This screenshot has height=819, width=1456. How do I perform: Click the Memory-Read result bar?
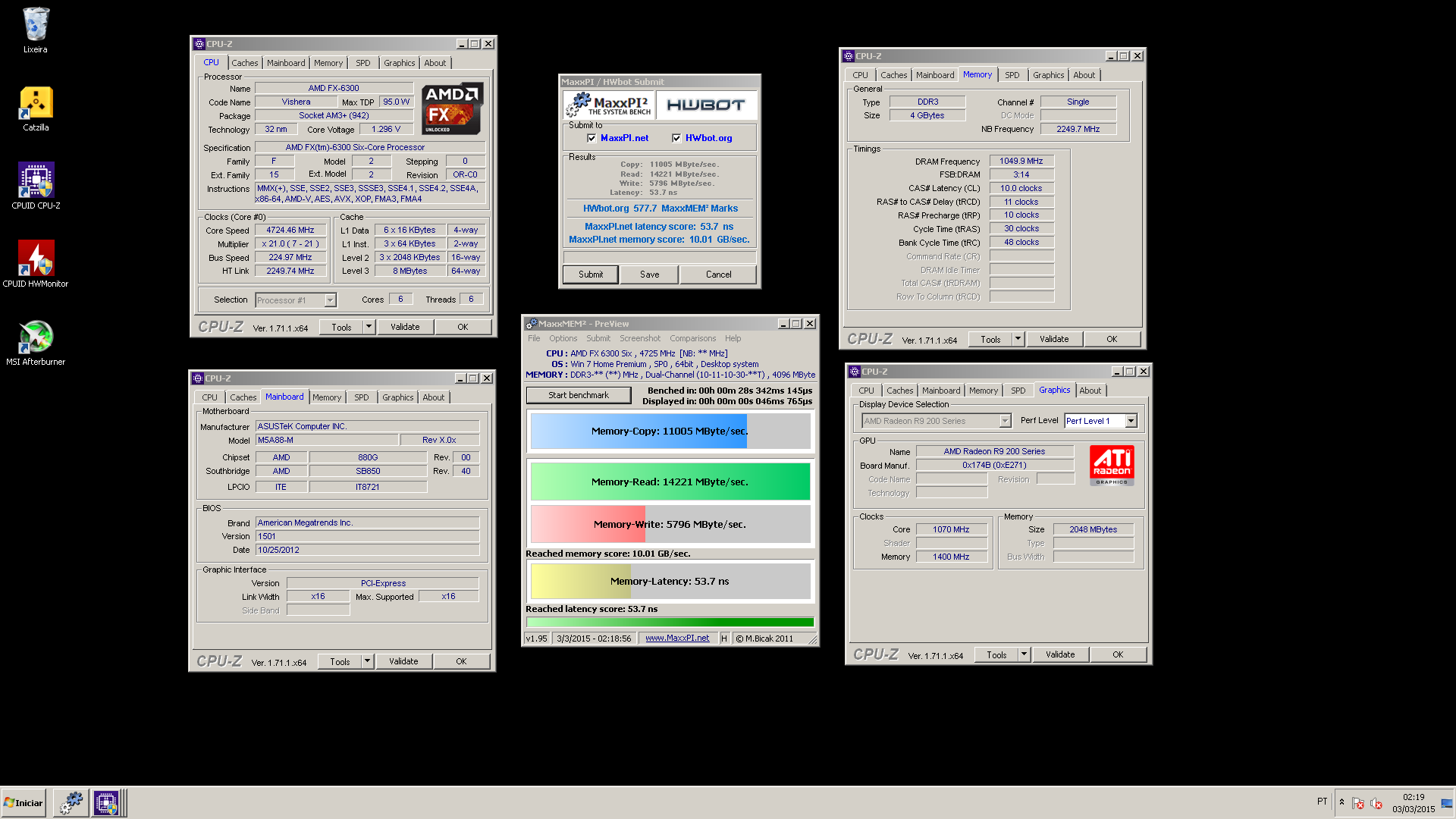[670, 482]
